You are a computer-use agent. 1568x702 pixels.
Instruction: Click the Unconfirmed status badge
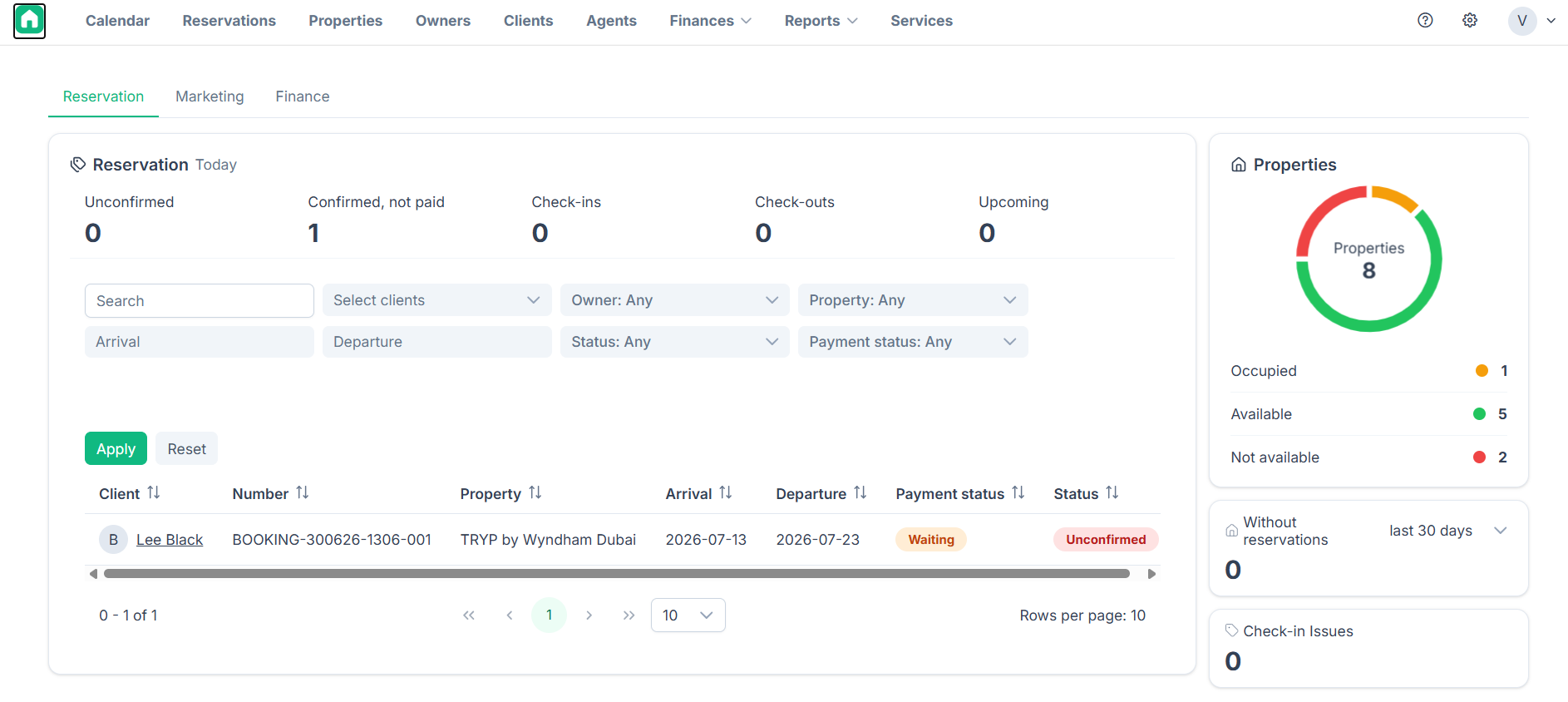(x=1106, y=540)
